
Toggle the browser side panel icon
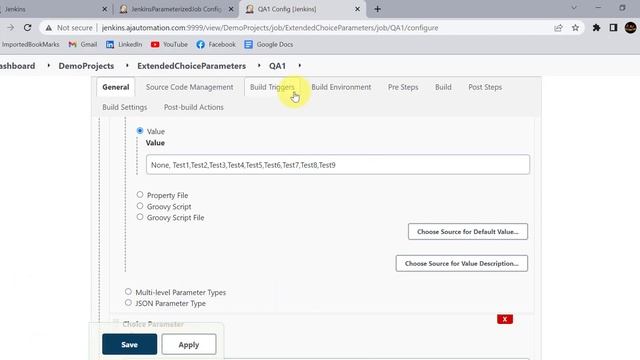613,28
